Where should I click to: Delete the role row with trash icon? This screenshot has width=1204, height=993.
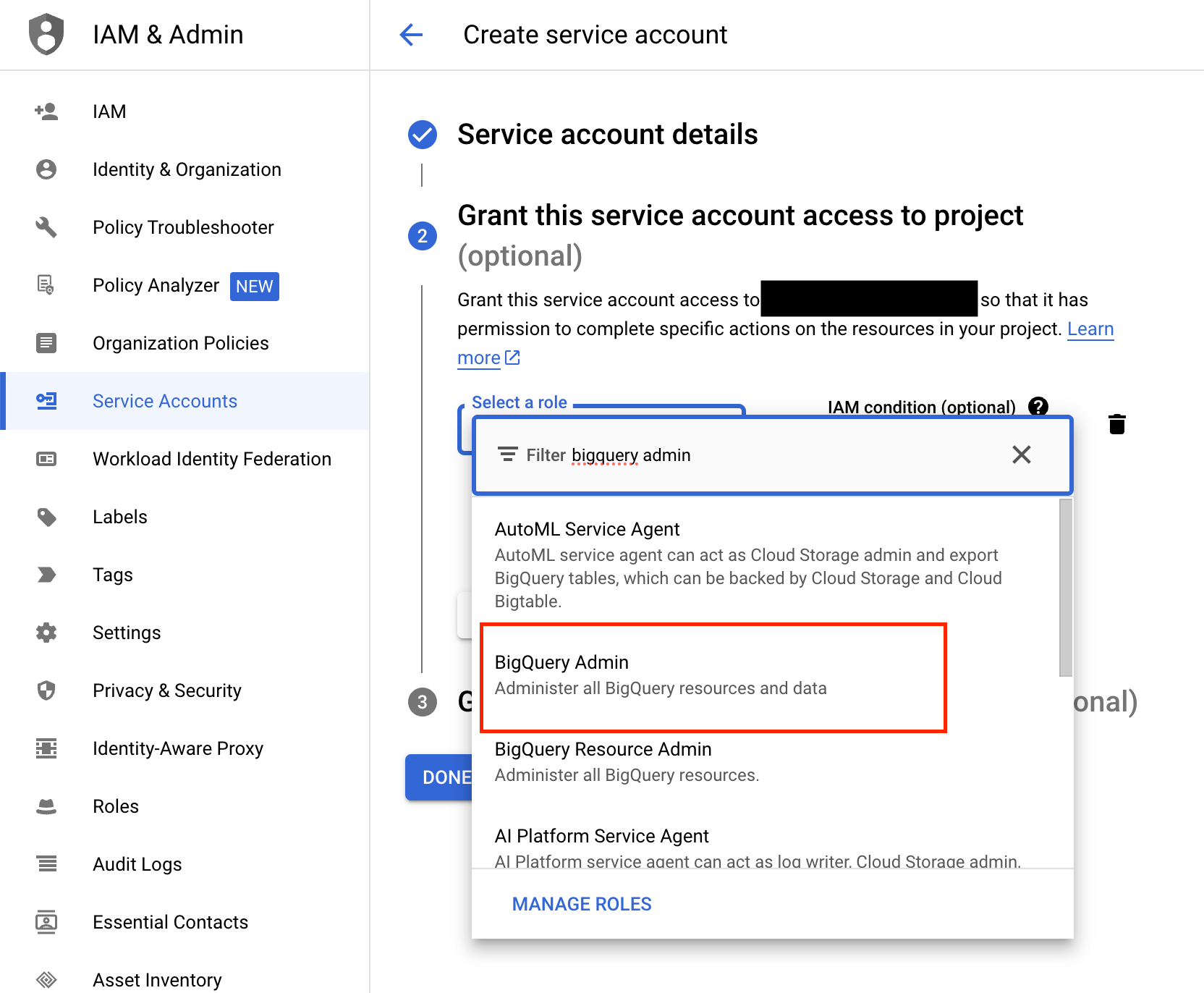click(x=1117, y=424)
